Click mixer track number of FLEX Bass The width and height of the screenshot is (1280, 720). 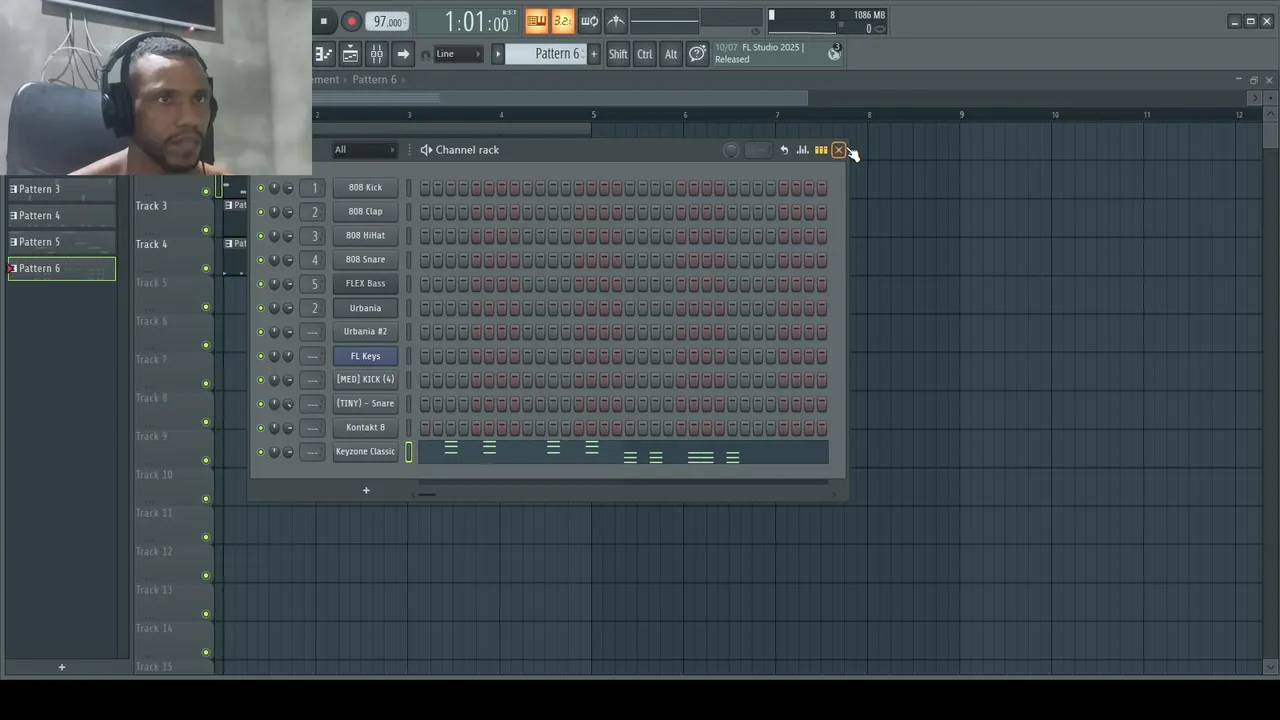(x=314, y=283)
